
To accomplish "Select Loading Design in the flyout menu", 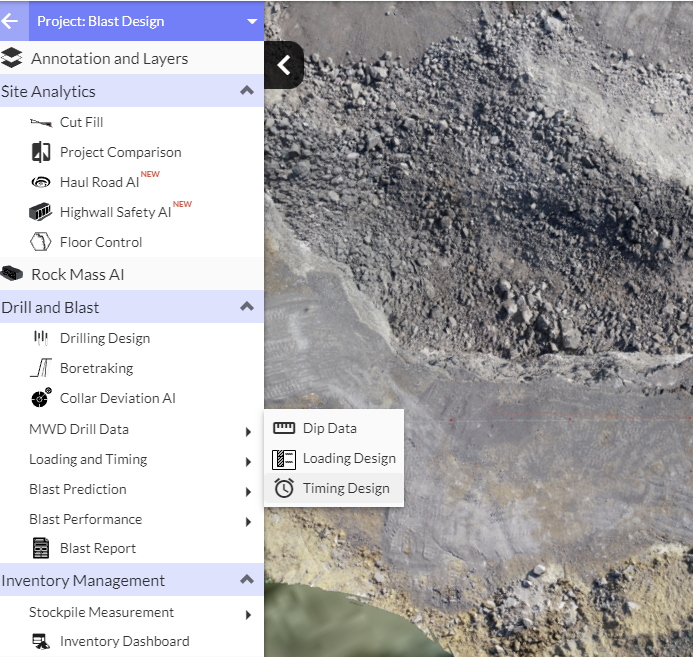I will pyautogui.click(x=348, y=458).
